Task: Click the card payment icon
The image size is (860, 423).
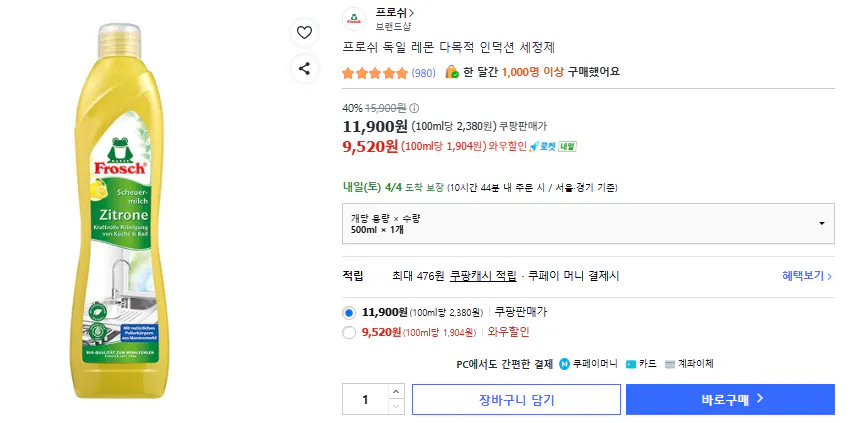Action: pyautogui.click(x=630, y=364)
